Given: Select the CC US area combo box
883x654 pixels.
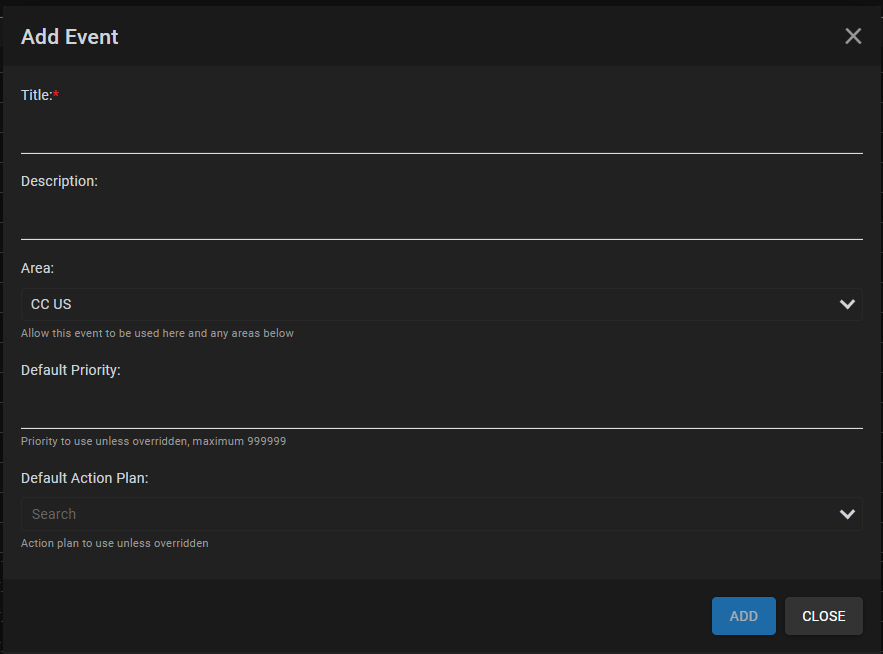Looking at the screenshot, I should tap(442, 304).
